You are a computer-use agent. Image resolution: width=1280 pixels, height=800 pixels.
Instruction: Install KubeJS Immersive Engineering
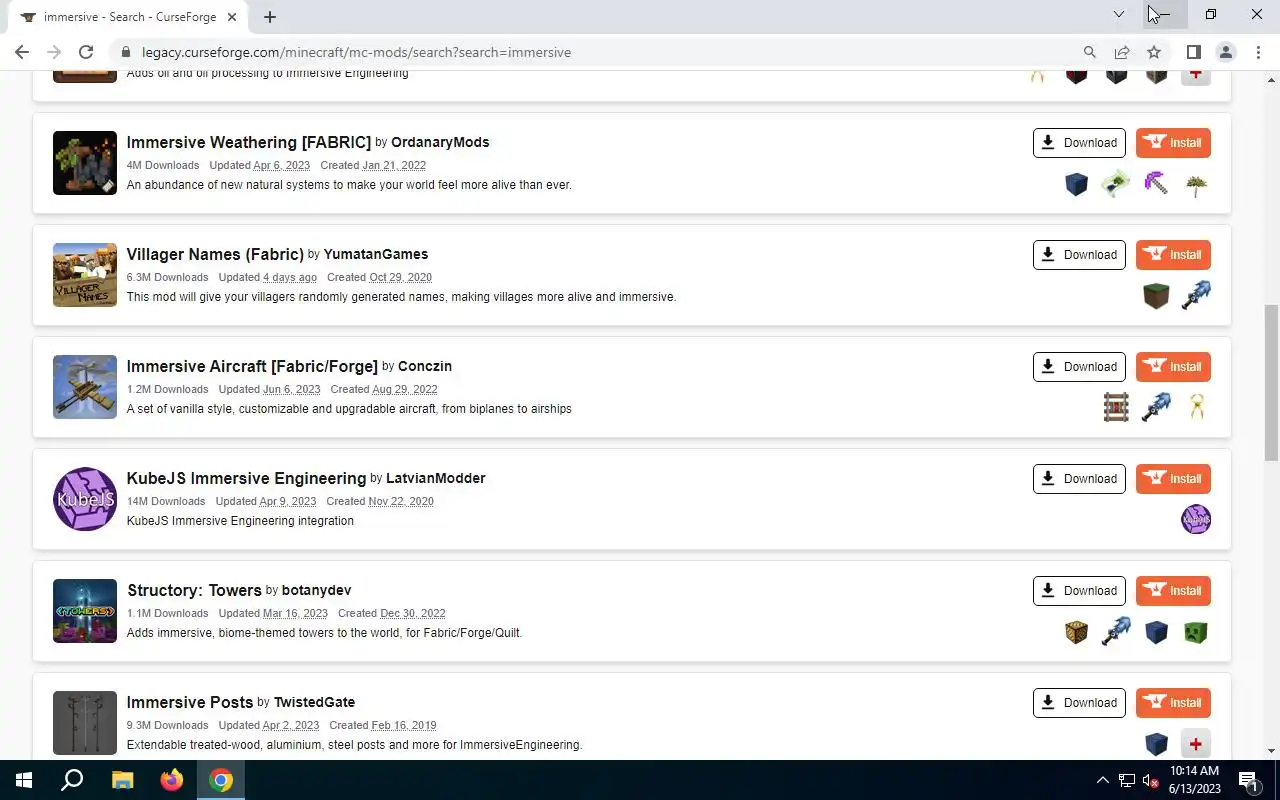[x=1173, y=479]
